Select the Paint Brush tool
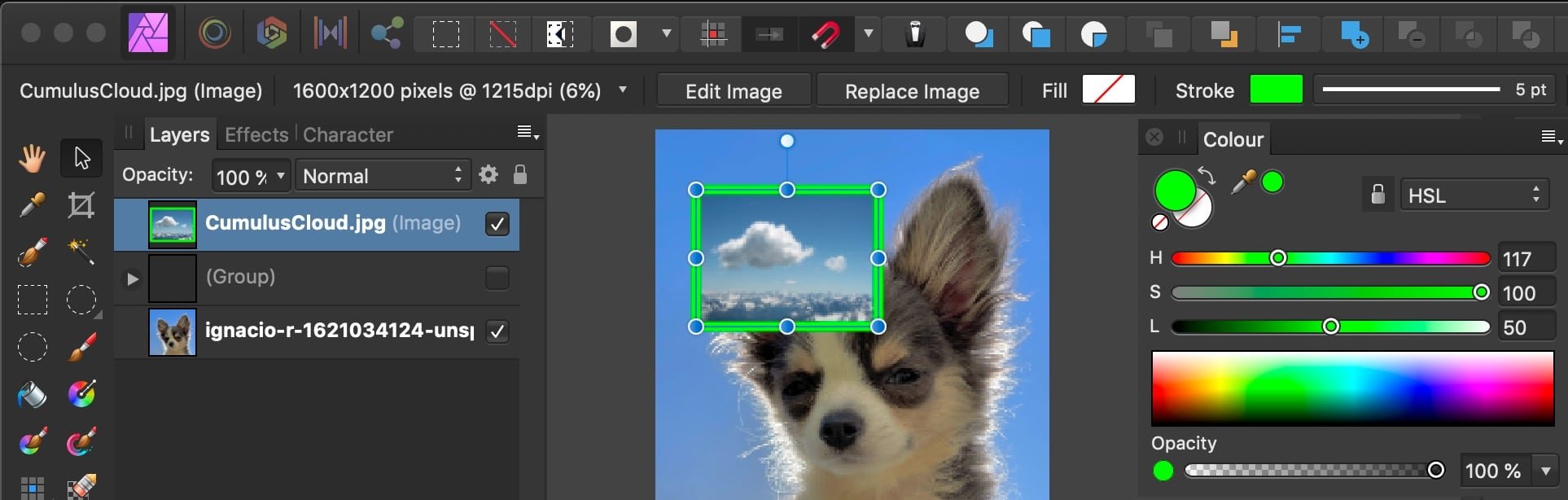 tap(81, 348)
